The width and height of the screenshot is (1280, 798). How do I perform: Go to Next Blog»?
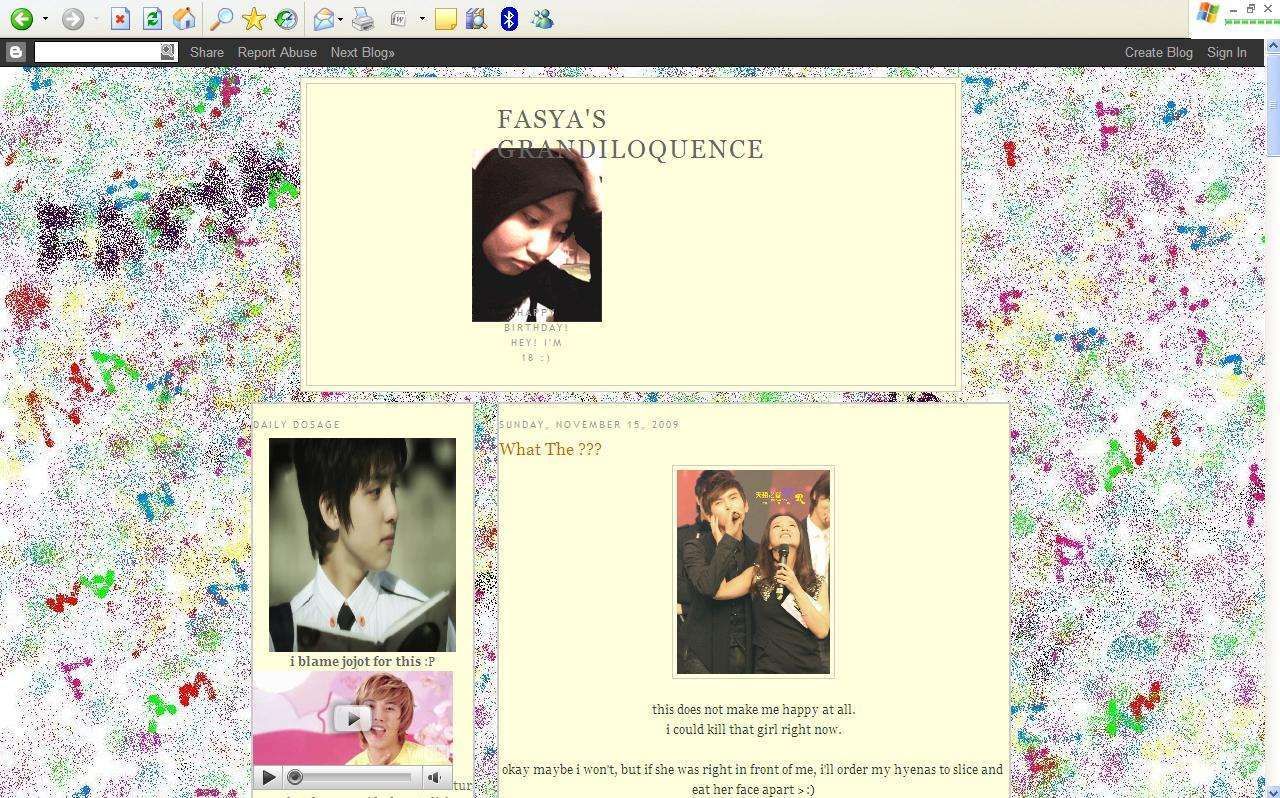pyautogui.click(x=362, y=52)
